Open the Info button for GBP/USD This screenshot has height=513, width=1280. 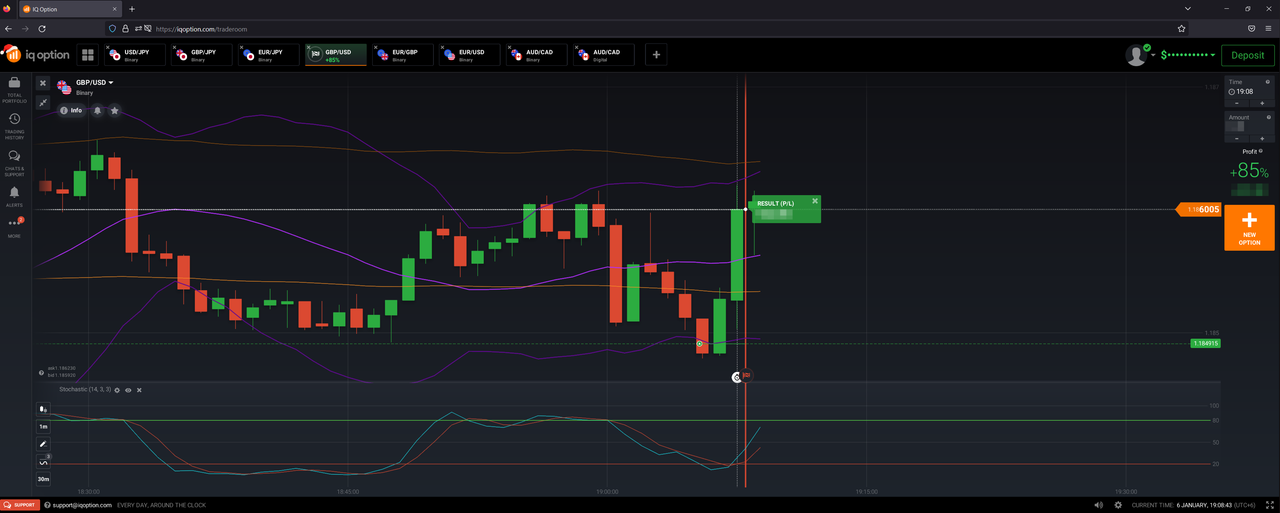click(x=71, y=110)
